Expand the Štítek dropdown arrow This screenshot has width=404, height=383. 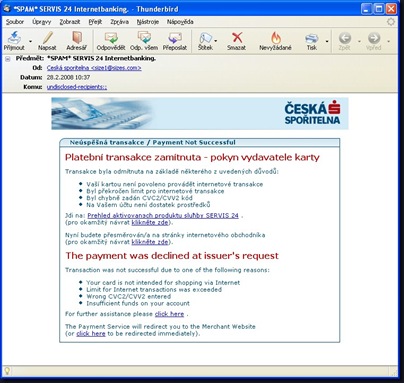pyautogui.click(x=216, y=41)
